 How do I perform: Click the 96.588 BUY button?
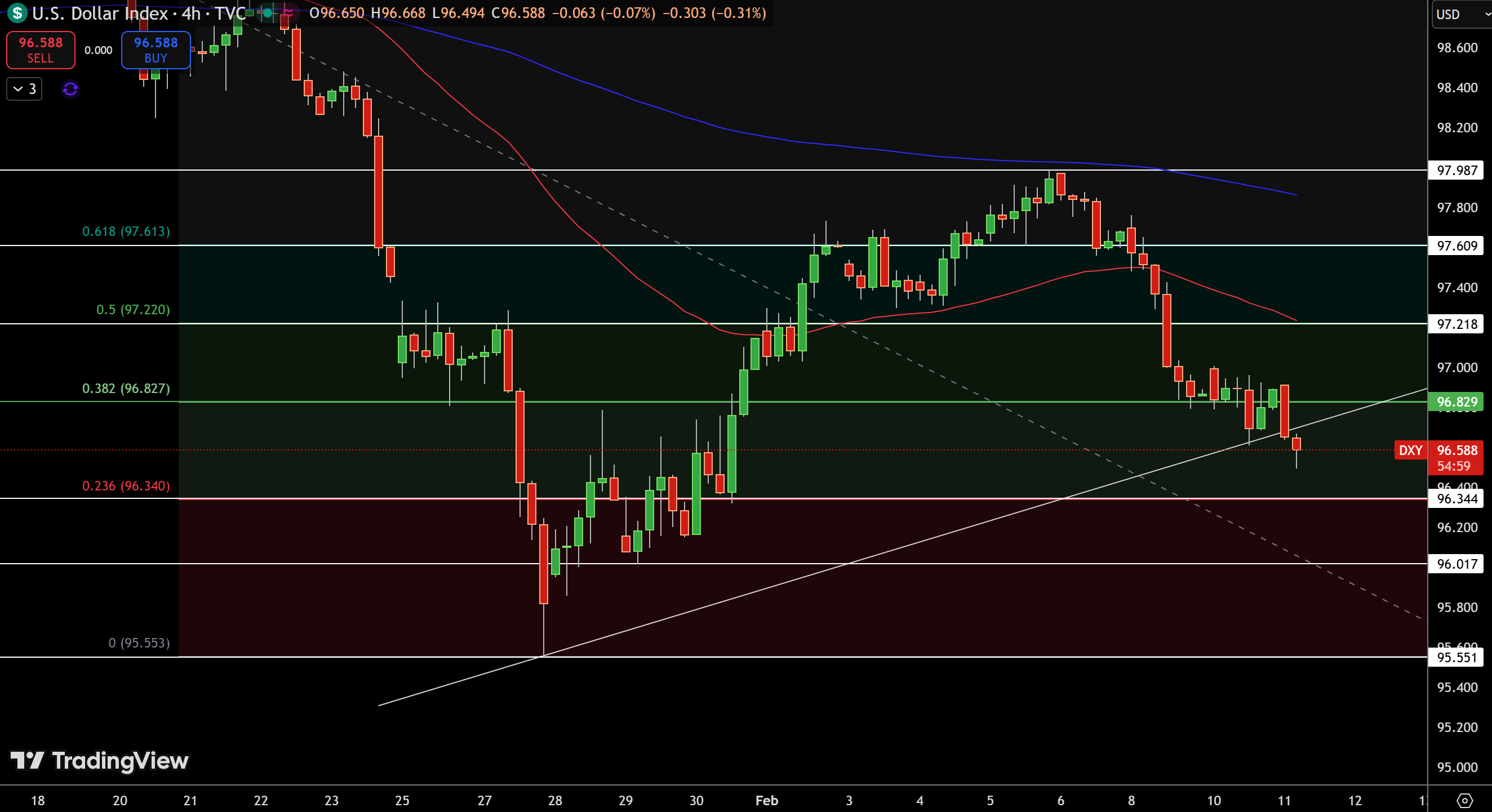point(156,50)
